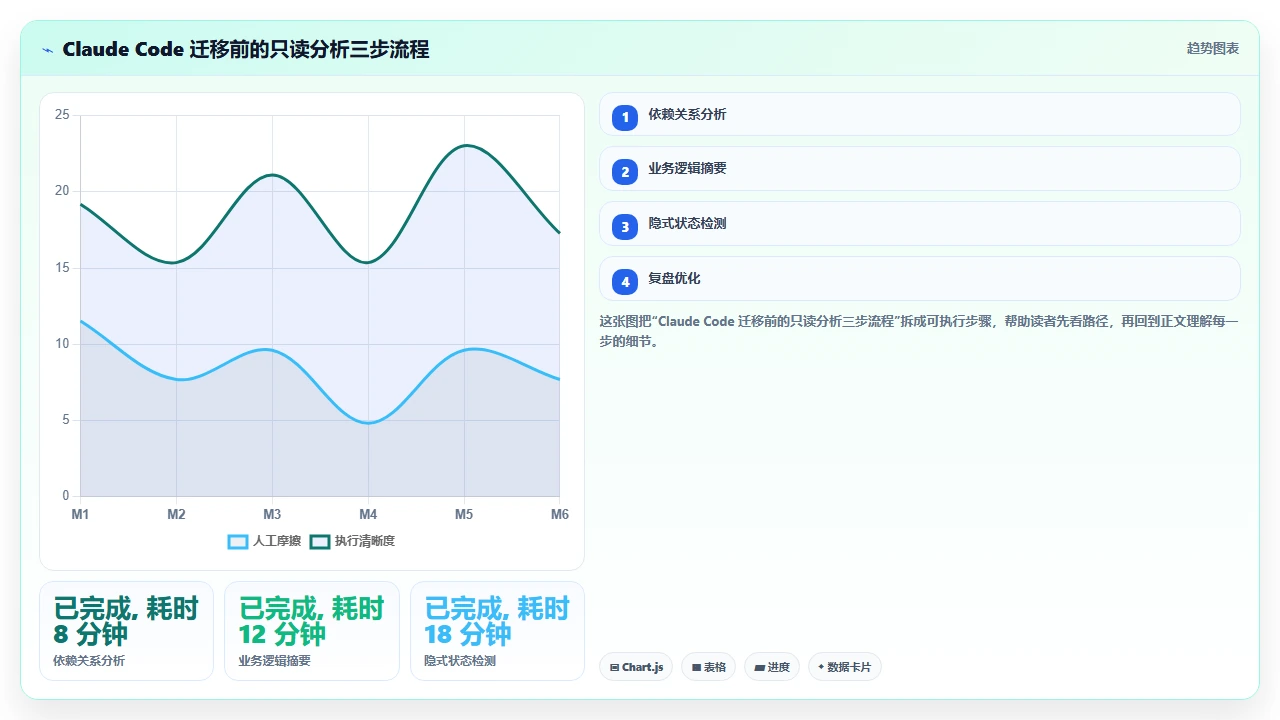Open the 18 分钟 stat card
This screenshot has width=1280, height=720.
[x=497, y=631]
